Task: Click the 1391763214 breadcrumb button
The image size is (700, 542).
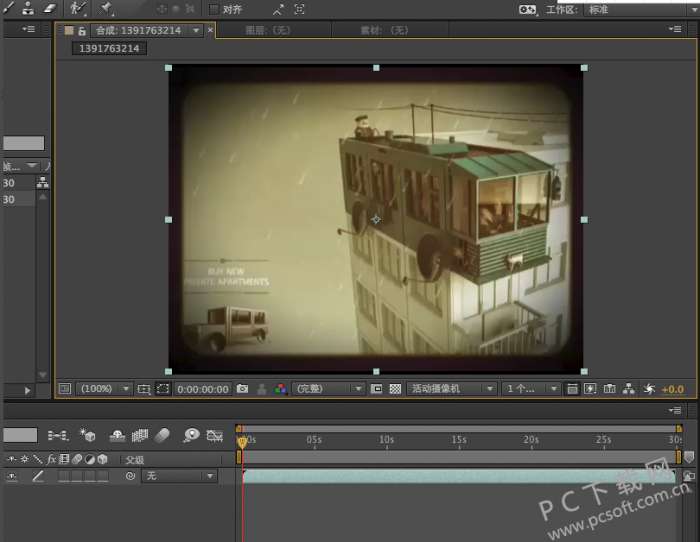Action: pos(110,48)
